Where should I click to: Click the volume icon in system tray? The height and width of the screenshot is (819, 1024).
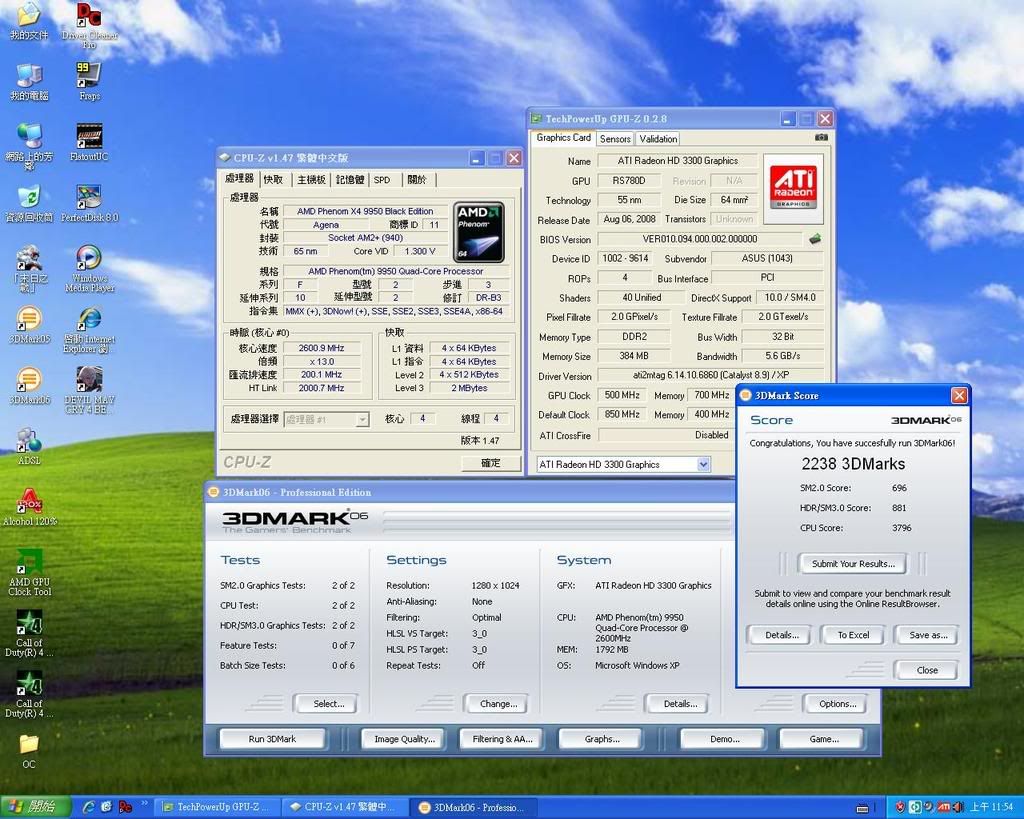(x=958, y=807)
